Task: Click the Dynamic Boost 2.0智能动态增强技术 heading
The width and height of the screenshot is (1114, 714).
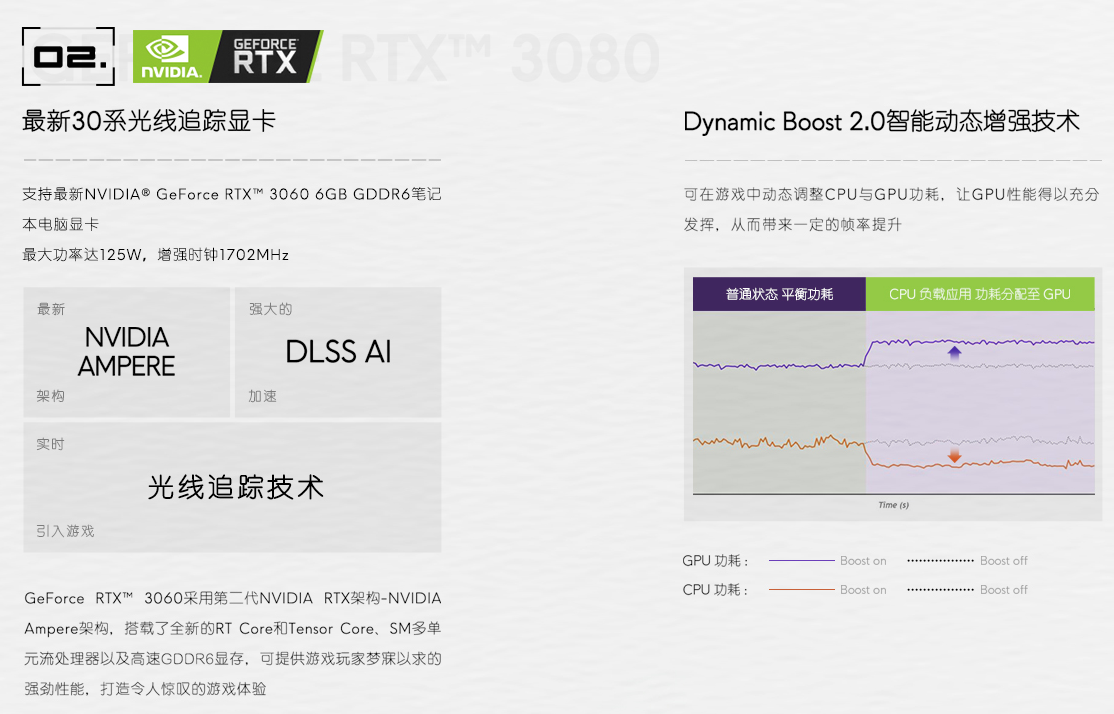Action: click(881, 121)
